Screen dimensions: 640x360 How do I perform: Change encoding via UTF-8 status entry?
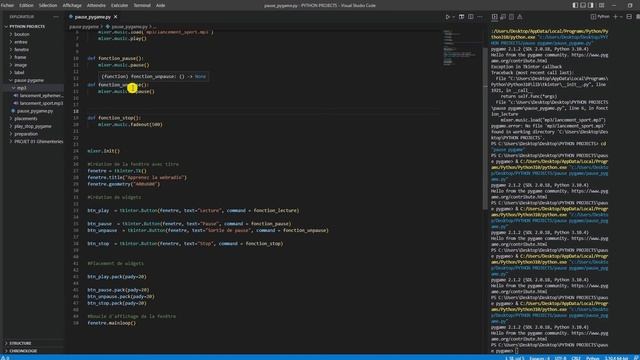tap(560, 358)
